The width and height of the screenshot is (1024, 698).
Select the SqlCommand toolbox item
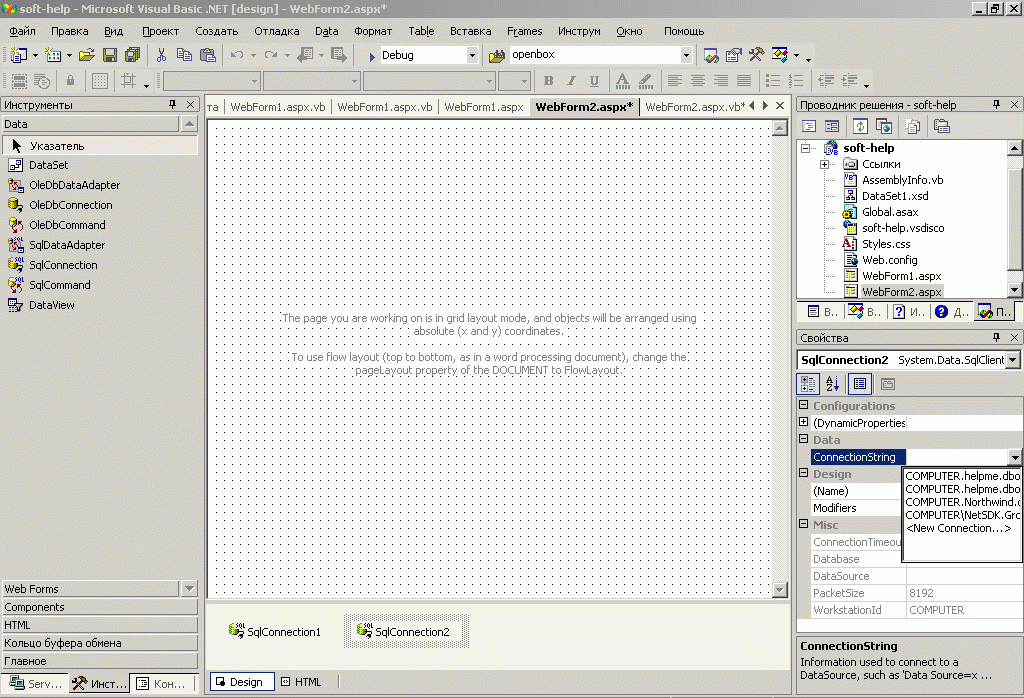coord(60,285)
